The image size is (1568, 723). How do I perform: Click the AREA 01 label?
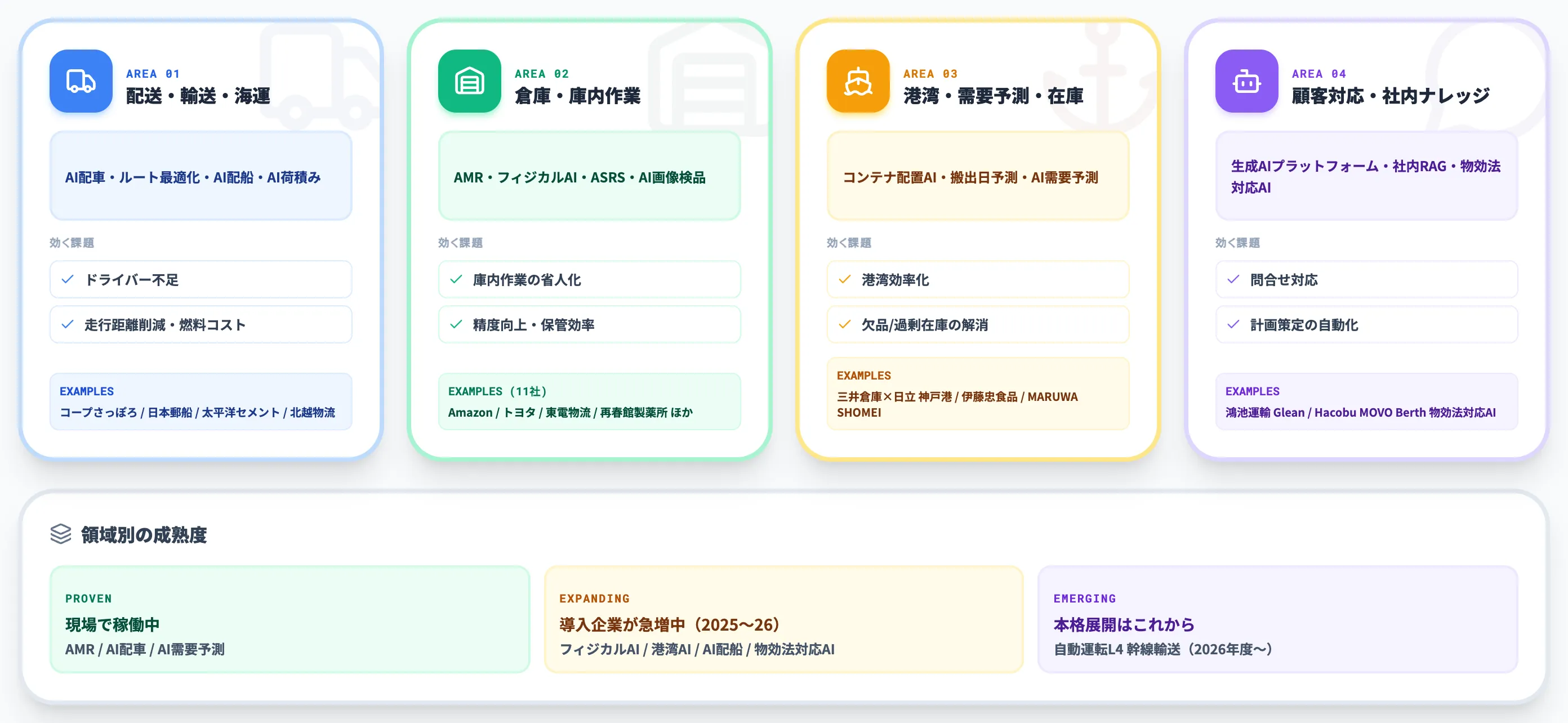click(x=153, y=74)
